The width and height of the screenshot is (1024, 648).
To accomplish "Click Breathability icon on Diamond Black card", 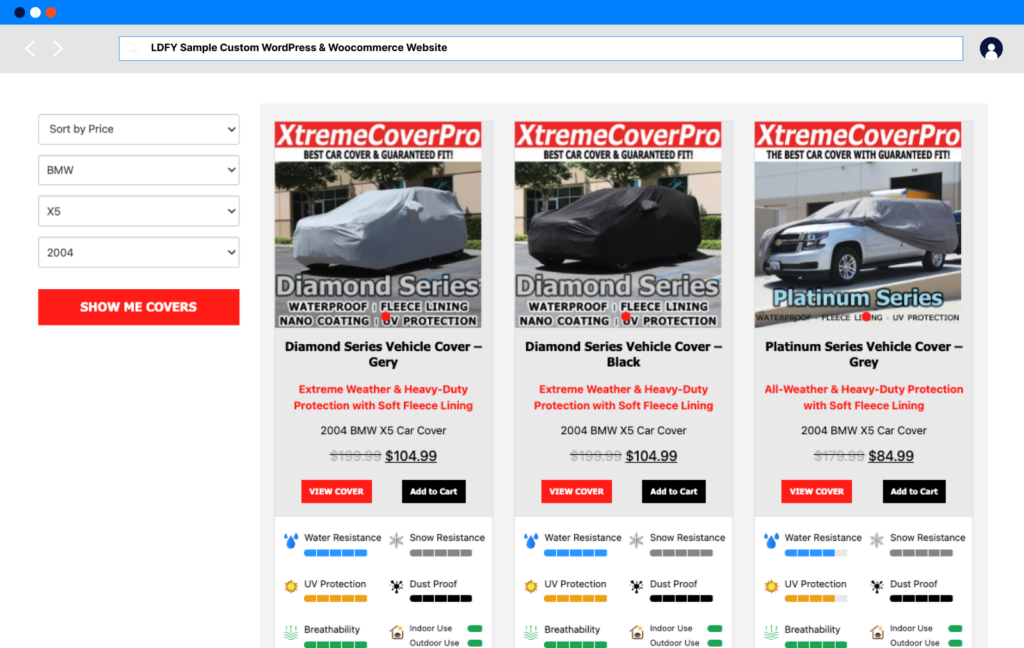I will click(x=532, y=632).
